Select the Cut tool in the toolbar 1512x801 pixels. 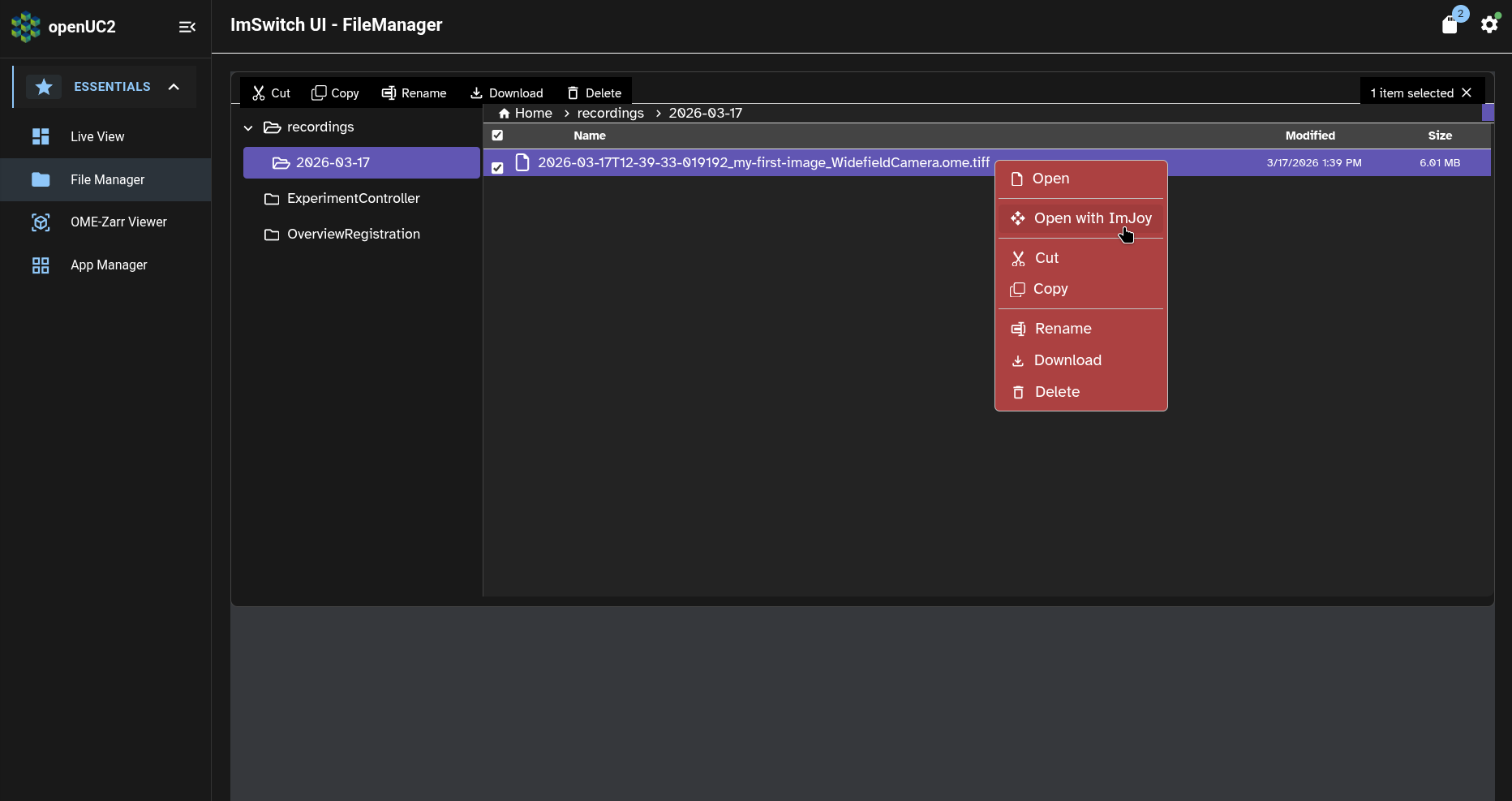click(270, 93)
